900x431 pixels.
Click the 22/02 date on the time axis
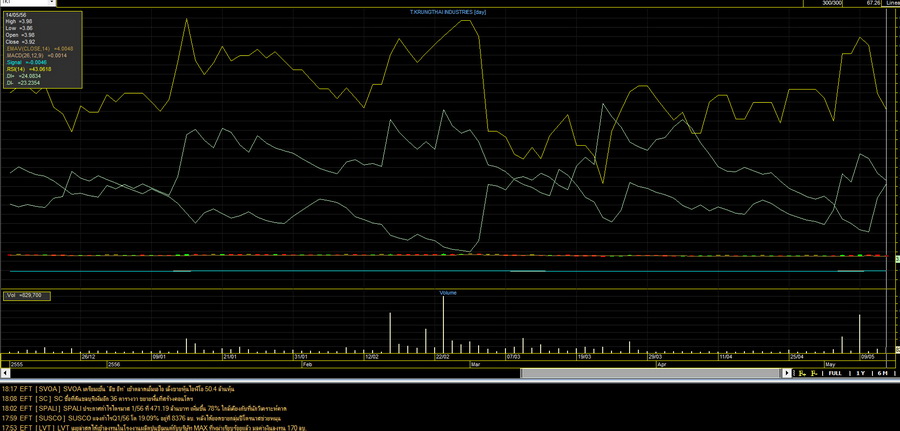point(442,356)
